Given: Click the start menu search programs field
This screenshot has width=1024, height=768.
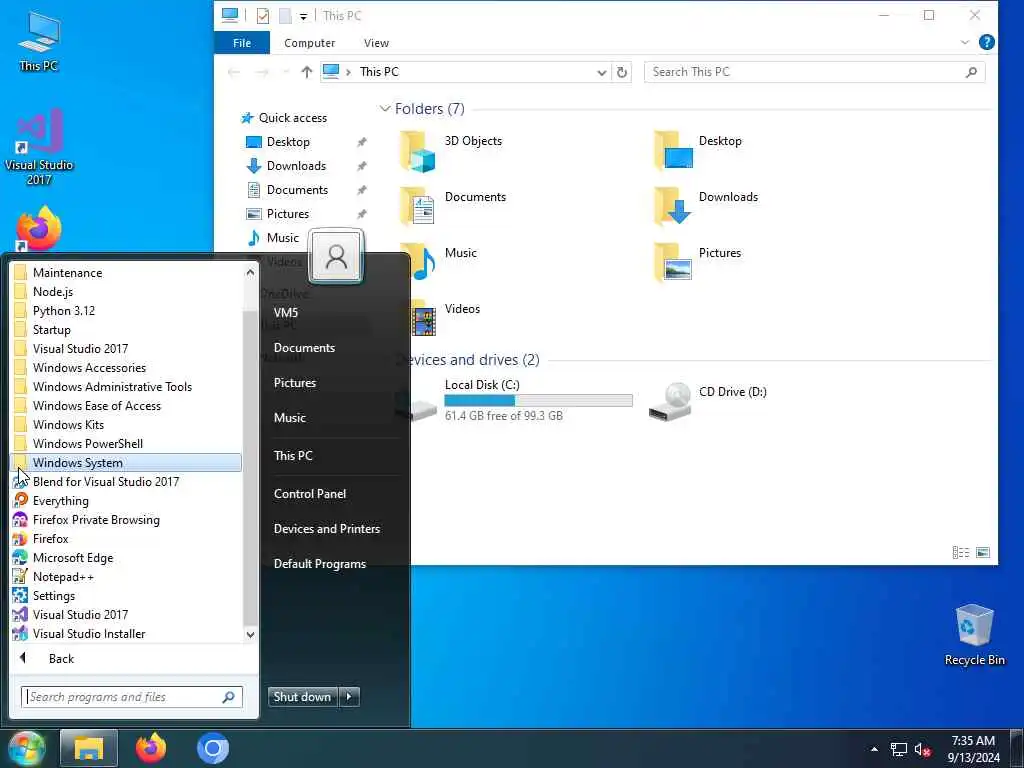Looking at the screenshot, I should pyautogui.click(x=132, y=697).
